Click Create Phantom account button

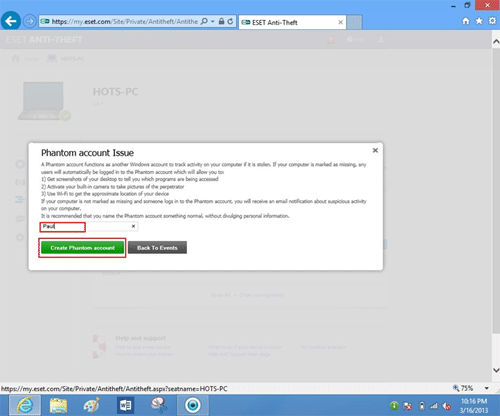tap(82, 248)
